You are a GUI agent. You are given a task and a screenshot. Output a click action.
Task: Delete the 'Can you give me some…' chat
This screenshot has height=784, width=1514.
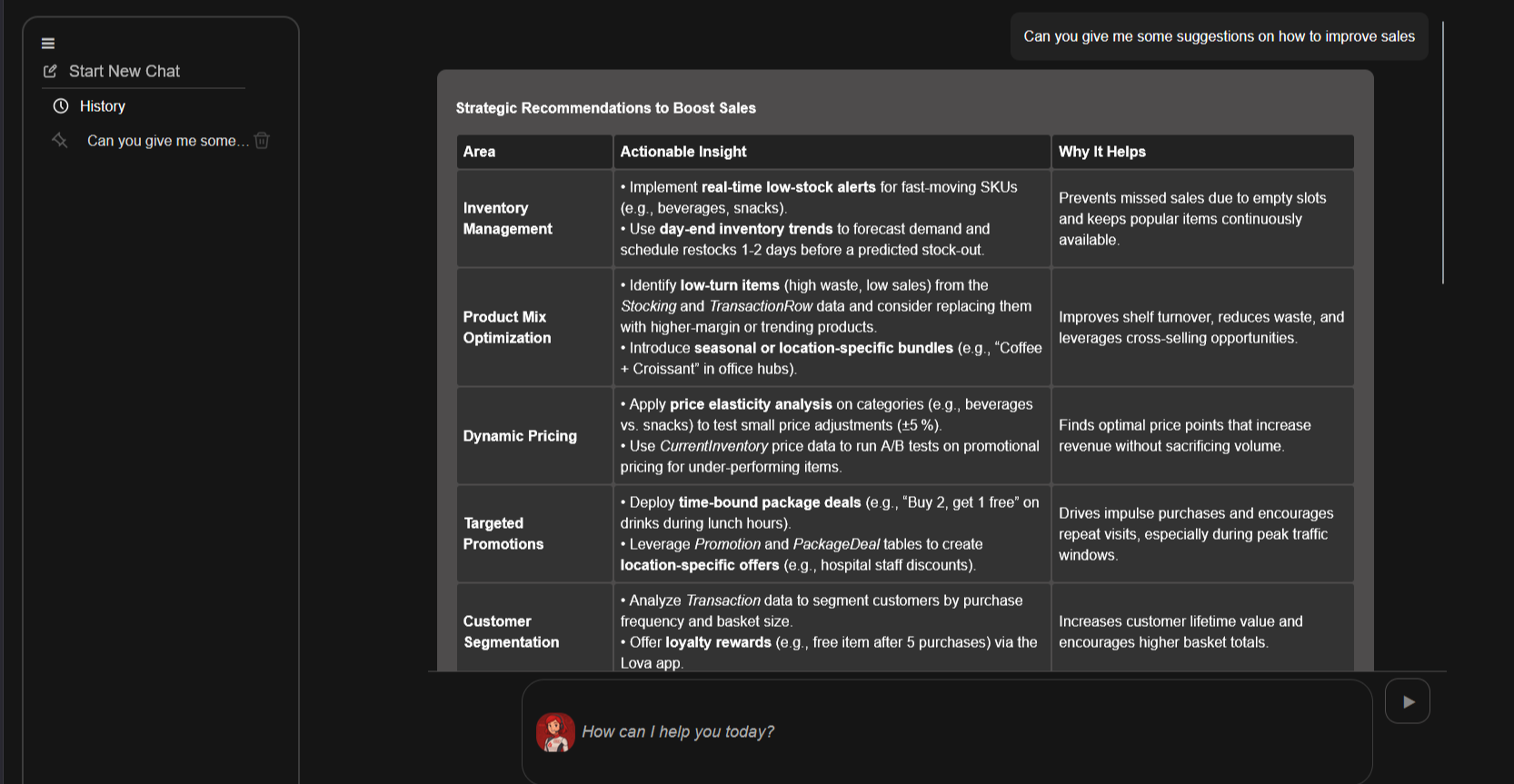point(262,140)
